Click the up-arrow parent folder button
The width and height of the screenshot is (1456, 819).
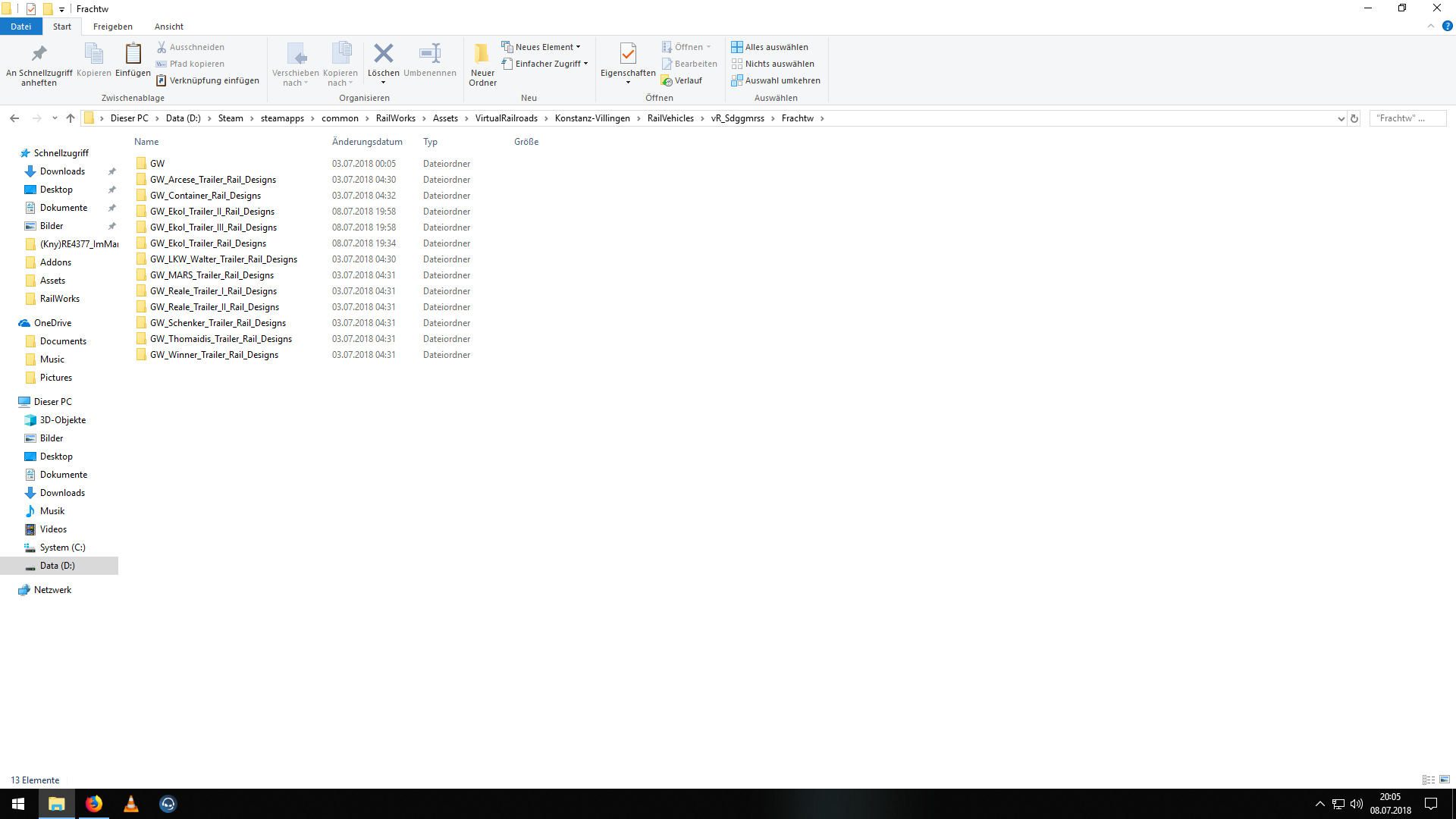coord(71,118)
